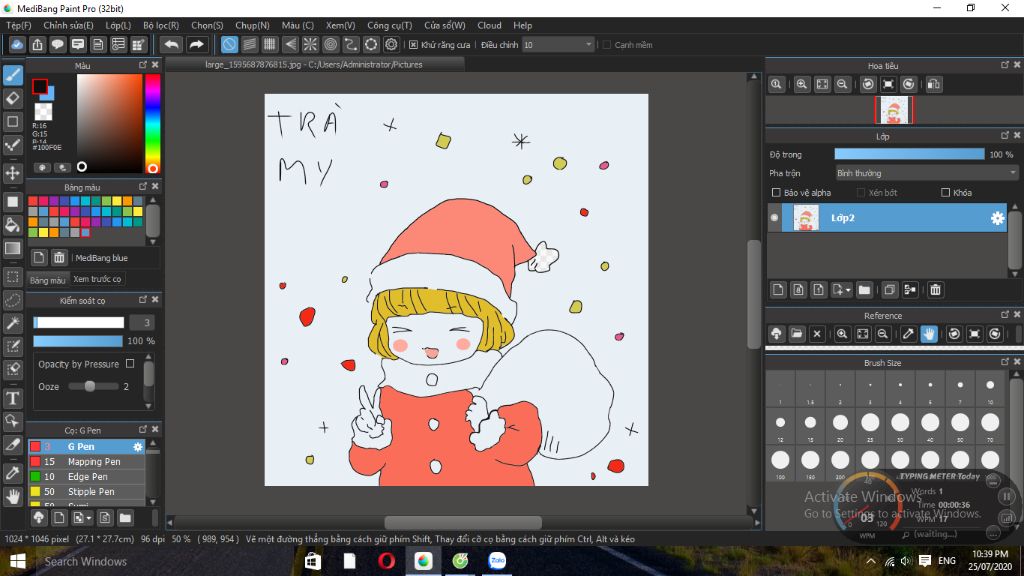Open G Pen brush settings gear

[138, 447]
